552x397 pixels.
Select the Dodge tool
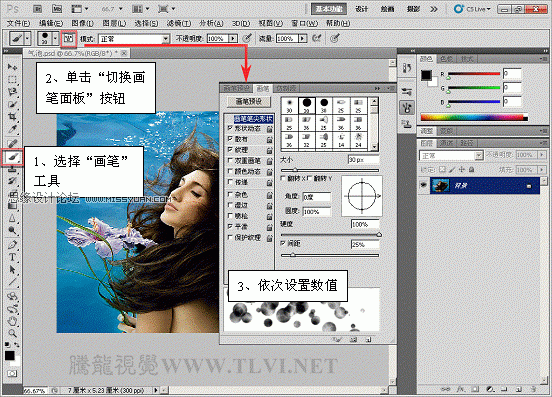coord(12,231)
